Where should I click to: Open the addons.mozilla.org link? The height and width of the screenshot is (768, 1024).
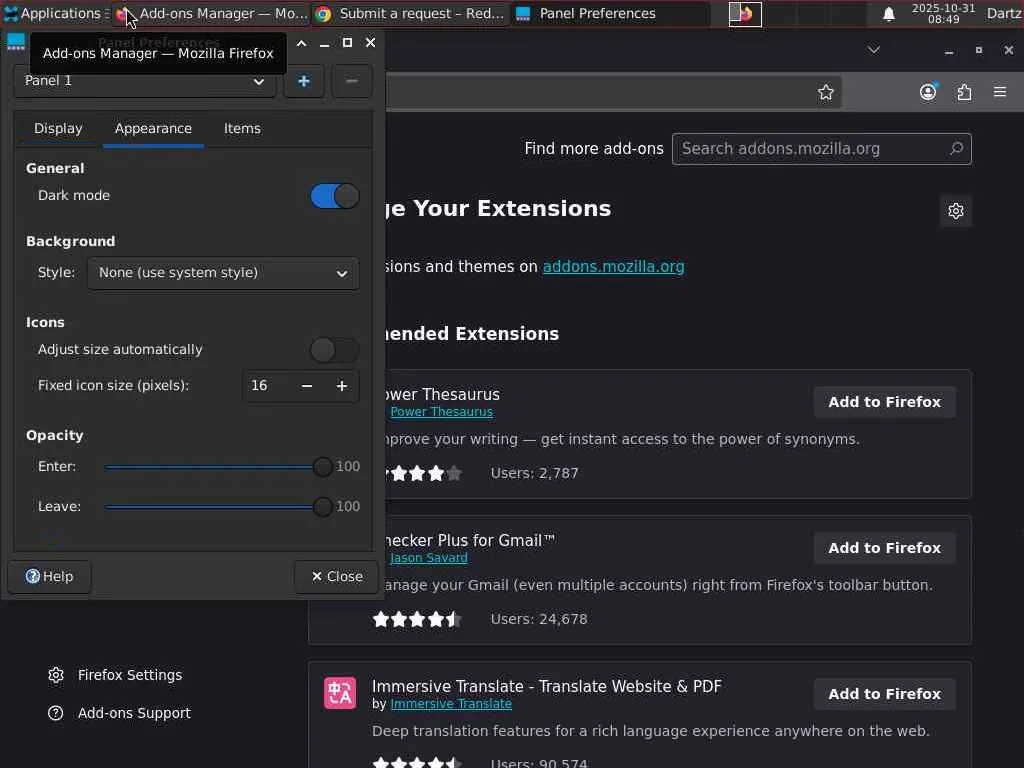(613, 267)
